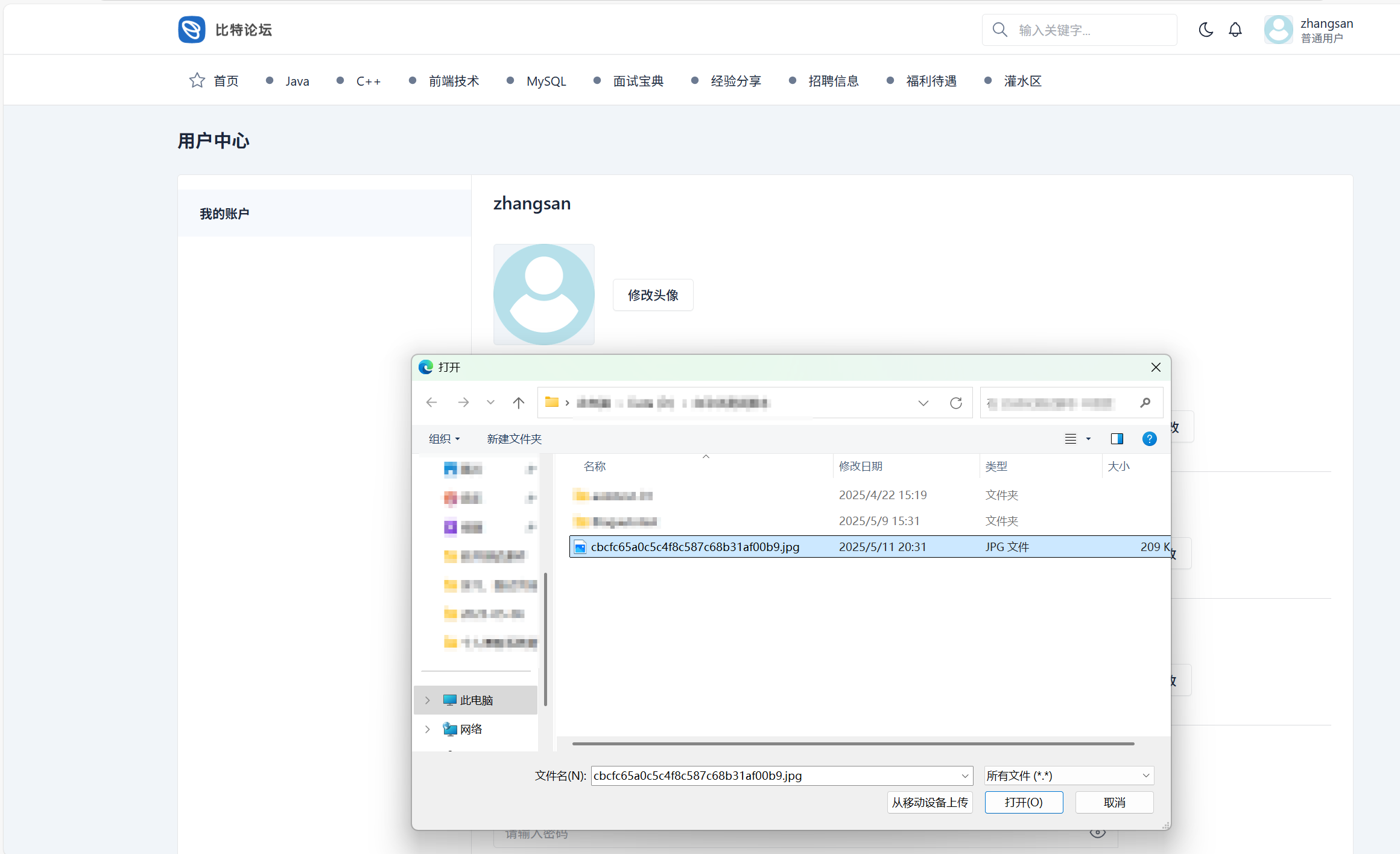The width and height of the screenshot is (1400, 854).
Task: Toggle the preview pane icon
Action: [x=1117, y=439]
